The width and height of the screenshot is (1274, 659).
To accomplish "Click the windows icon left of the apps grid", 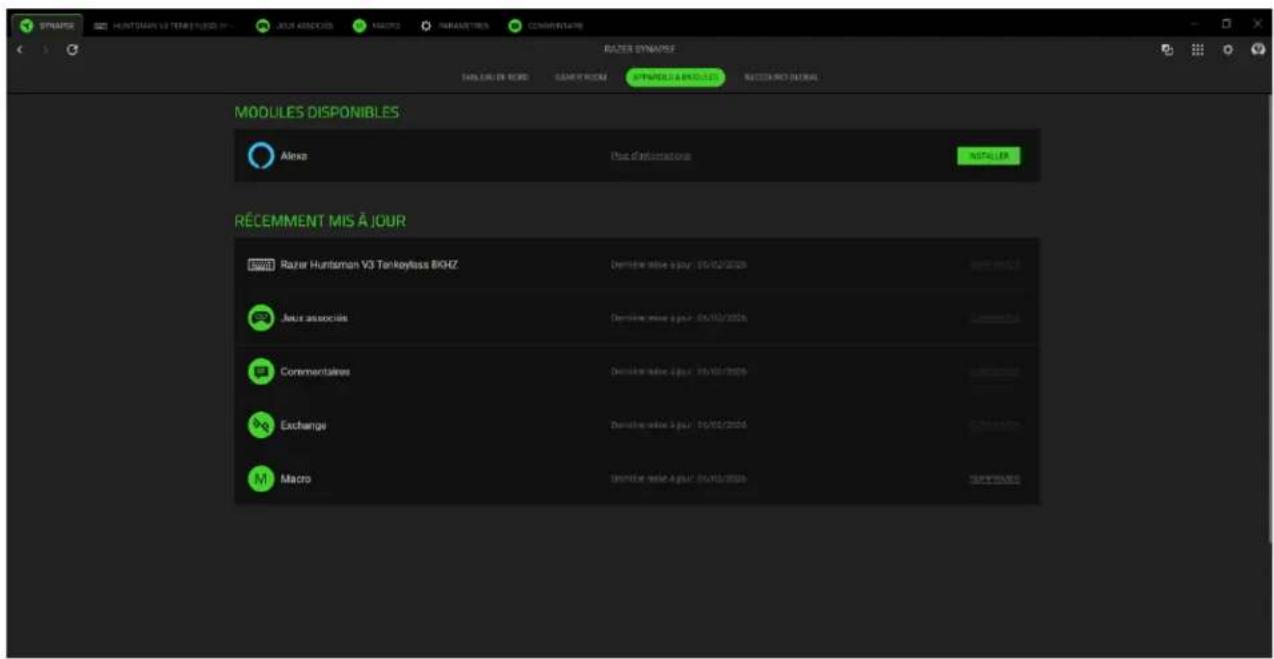I will 1166,49.
